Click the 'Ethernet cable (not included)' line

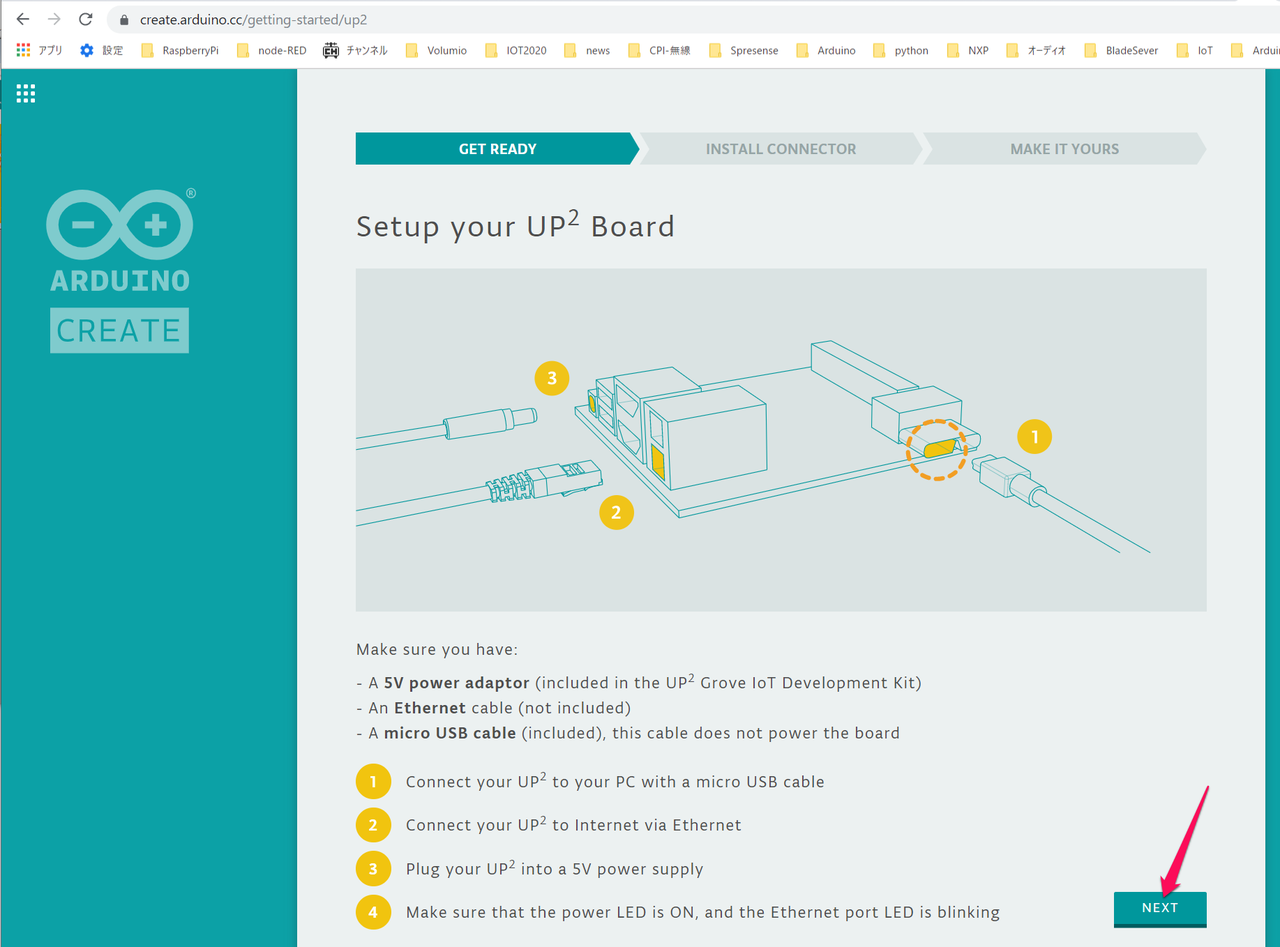click(494, 708)
